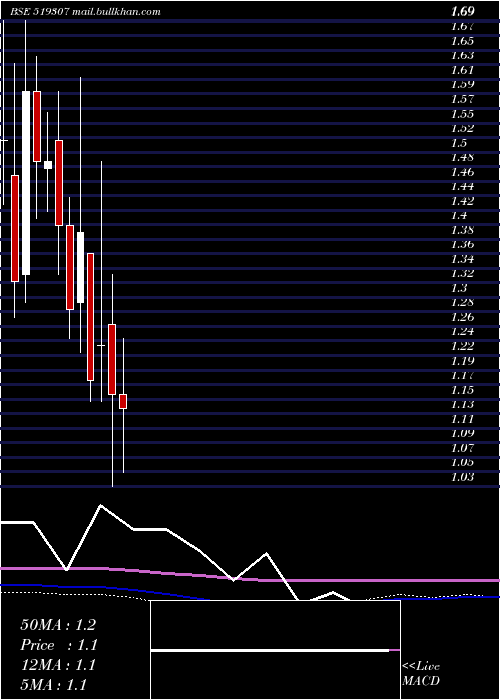Click the 1.05 price axis label
500x700 pixels.
point(462,462)
